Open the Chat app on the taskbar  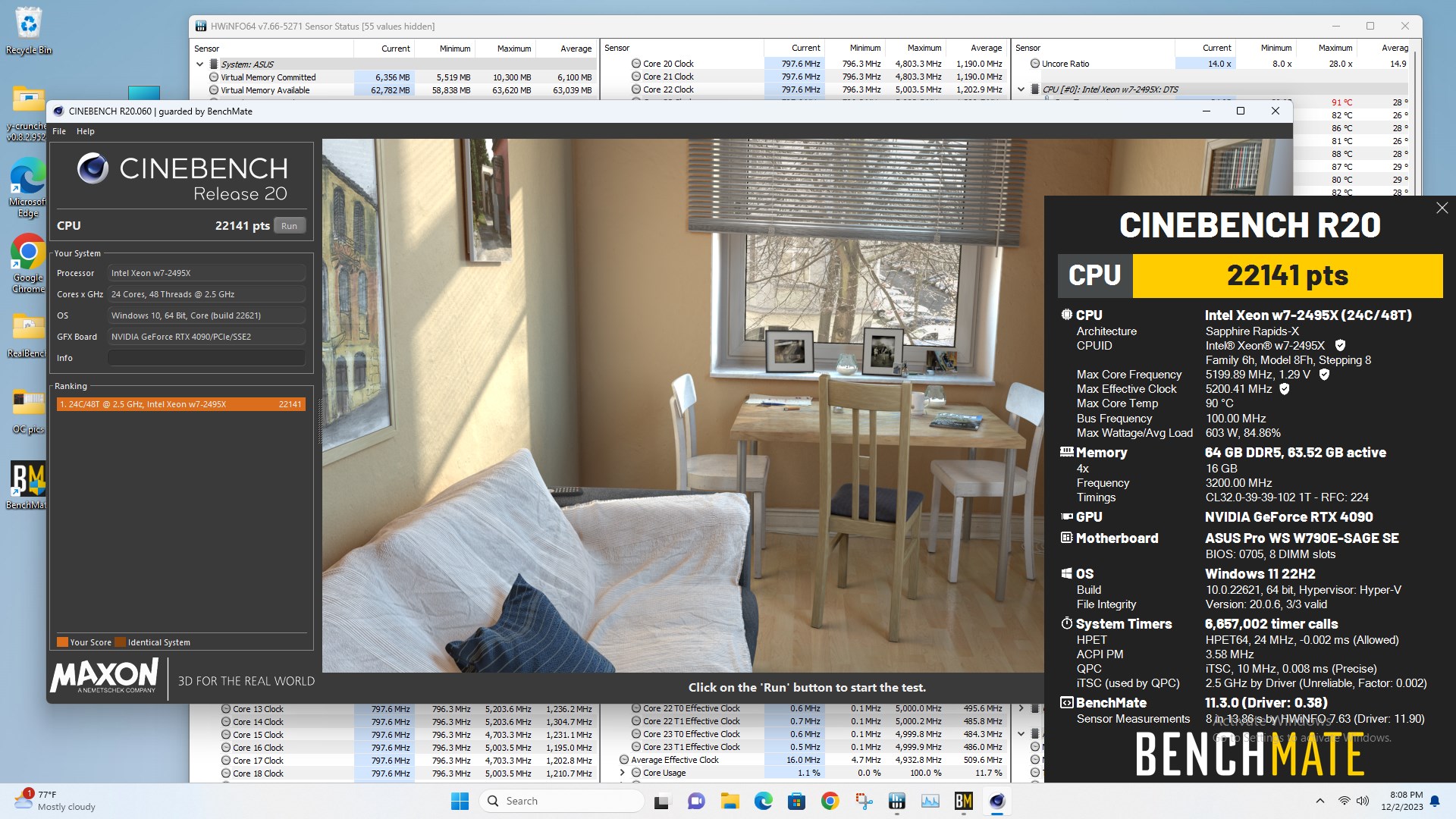click(x=696, y=801)
